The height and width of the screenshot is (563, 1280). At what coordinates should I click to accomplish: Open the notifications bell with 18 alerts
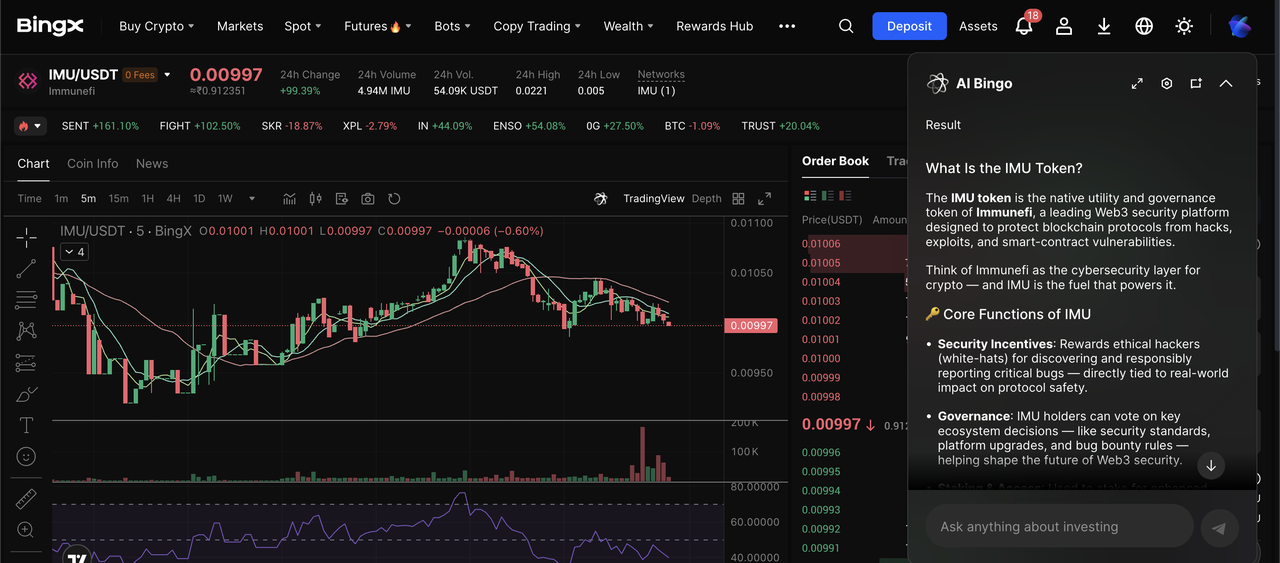1024,27
